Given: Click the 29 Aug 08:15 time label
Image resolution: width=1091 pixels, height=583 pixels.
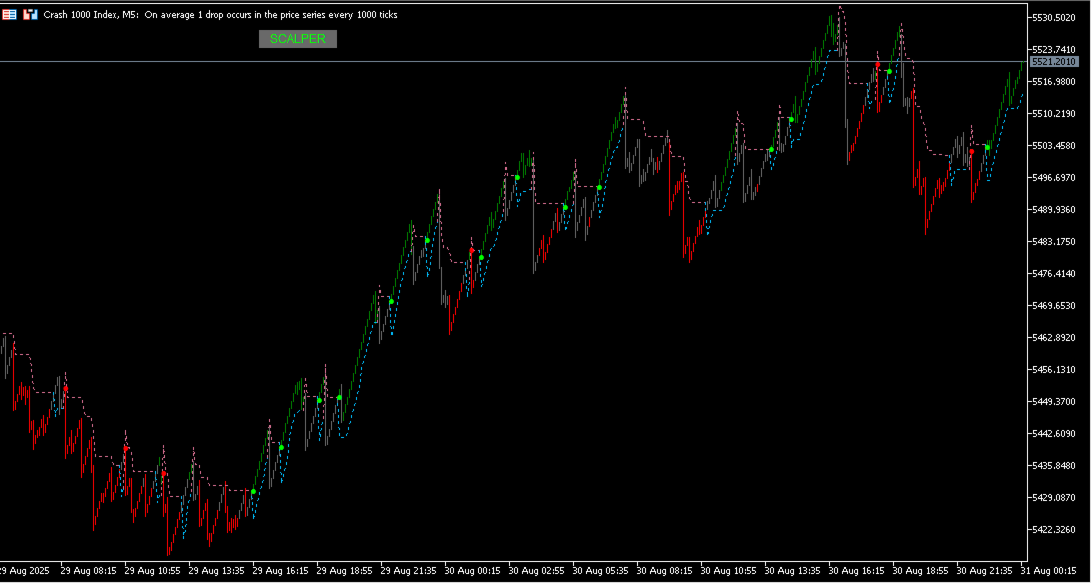Looking at the screenshot, I should tap(88, 570).
